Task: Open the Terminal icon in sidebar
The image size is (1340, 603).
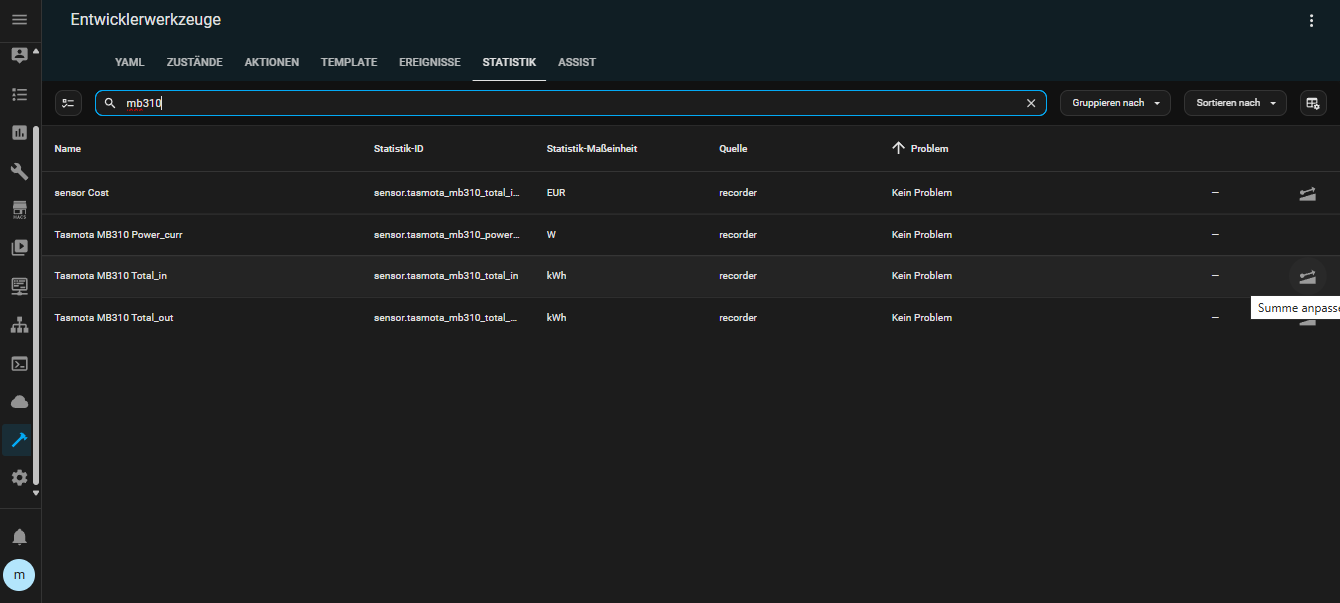Action: coord(19,364)
